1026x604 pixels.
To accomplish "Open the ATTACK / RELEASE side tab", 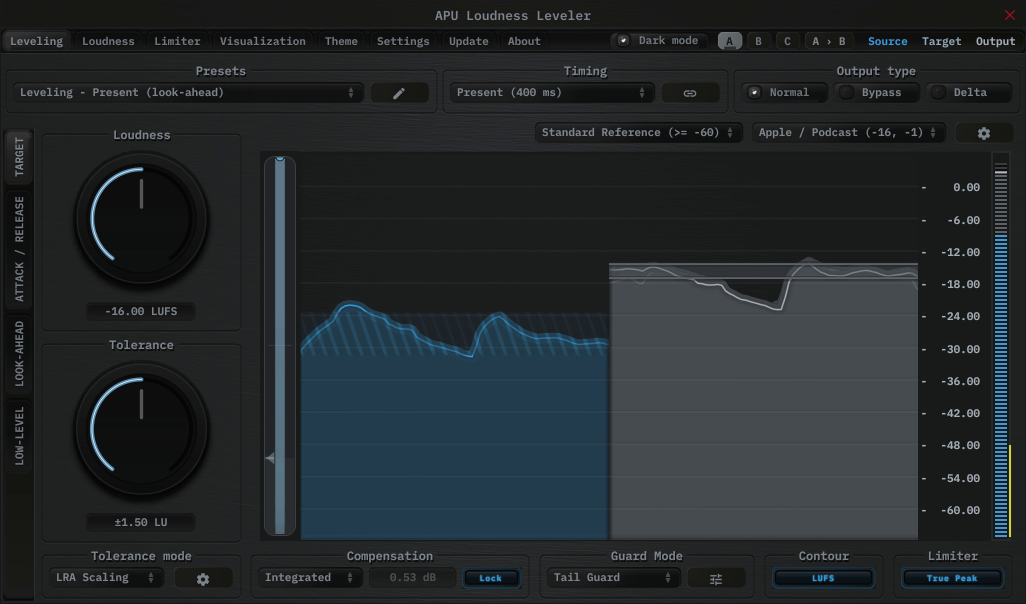I will coord(19,249).
